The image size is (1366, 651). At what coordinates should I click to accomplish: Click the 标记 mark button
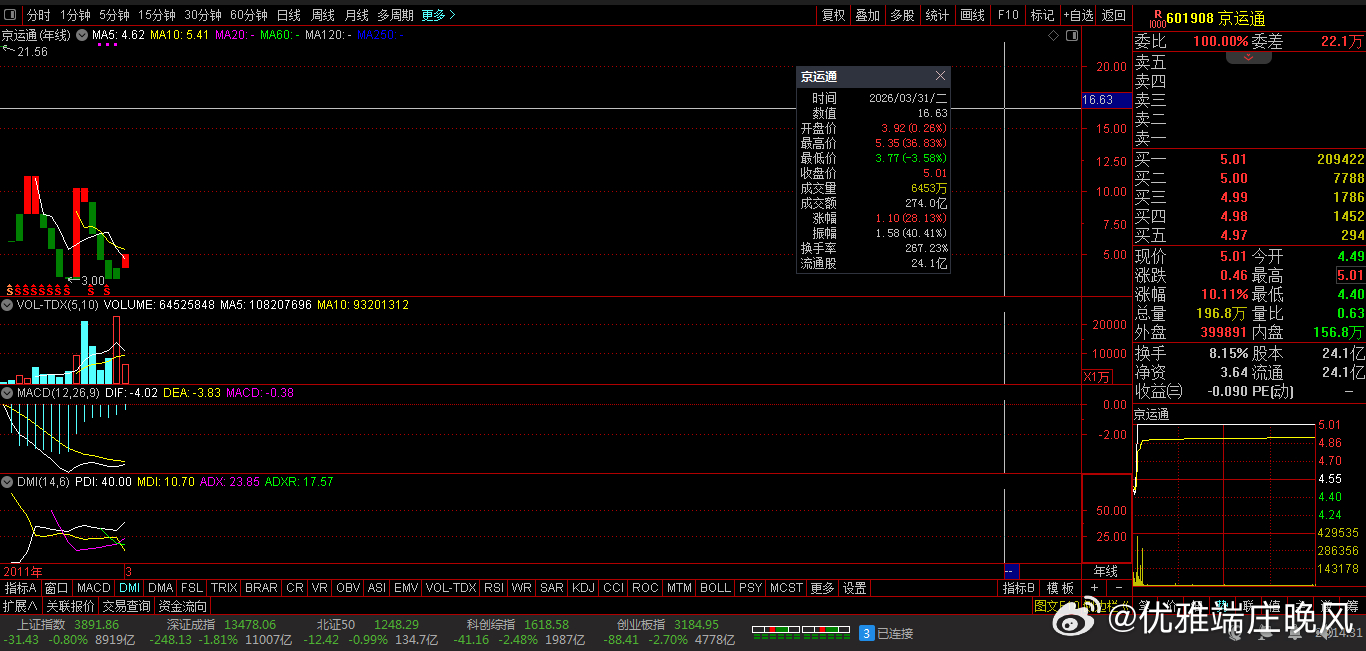tap(1042, 15)
